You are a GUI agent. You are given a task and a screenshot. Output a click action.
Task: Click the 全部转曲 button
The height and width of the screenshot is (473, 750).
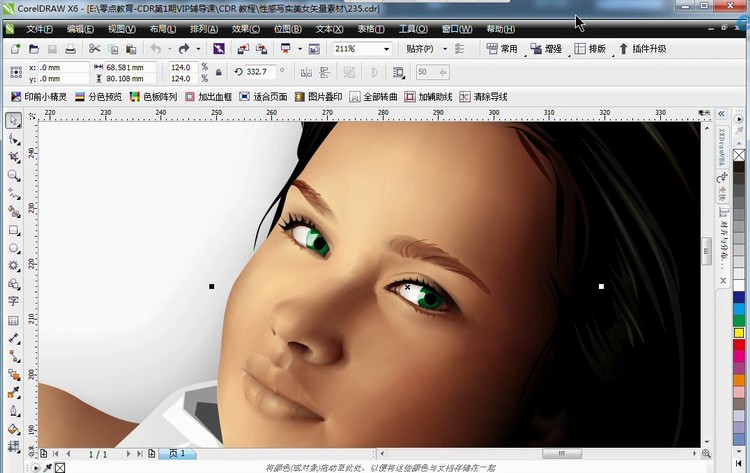(374, 97)
